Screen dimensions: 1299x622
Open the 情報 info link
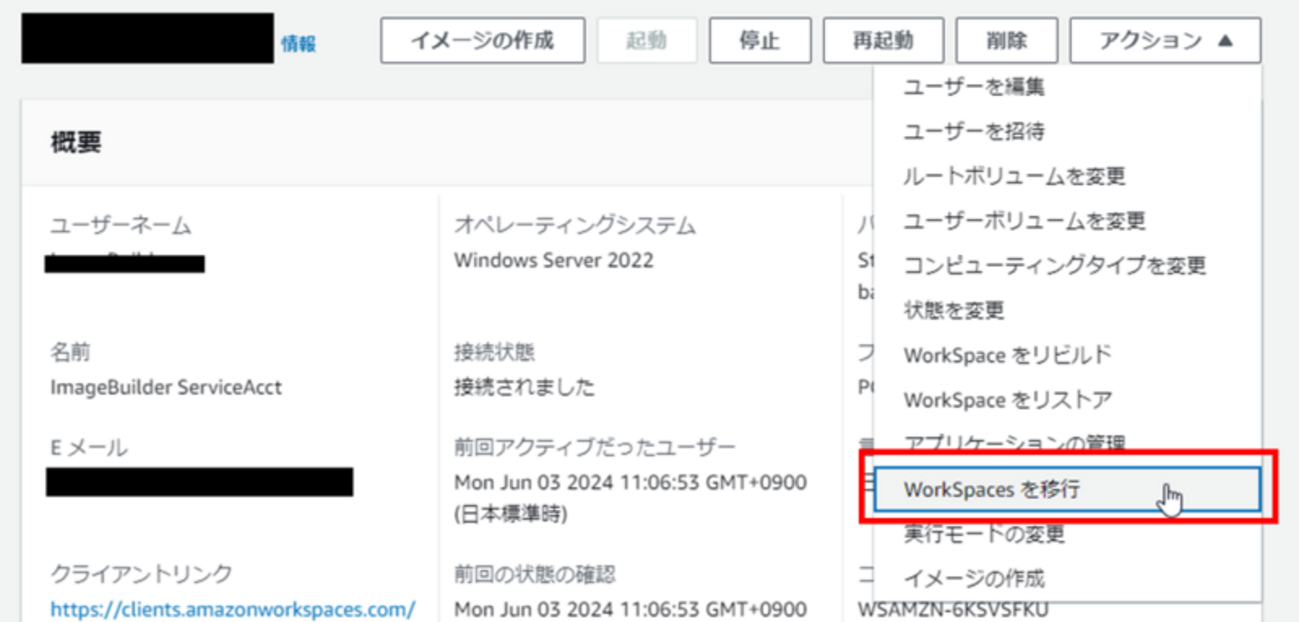tap(298, 44)
